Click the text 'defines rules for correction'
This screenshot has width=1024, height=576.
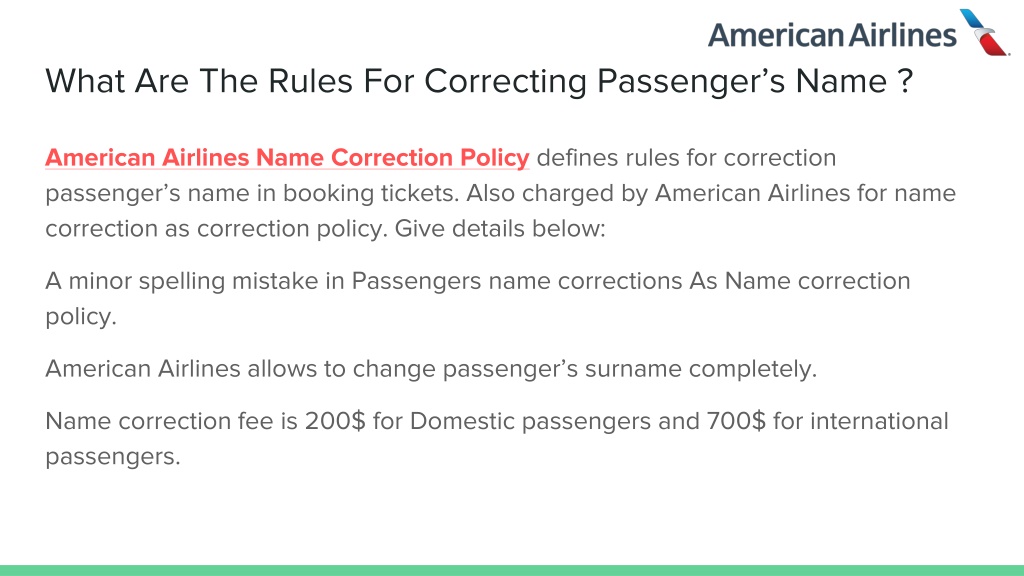pyautogui.click(x=686, y=158)
